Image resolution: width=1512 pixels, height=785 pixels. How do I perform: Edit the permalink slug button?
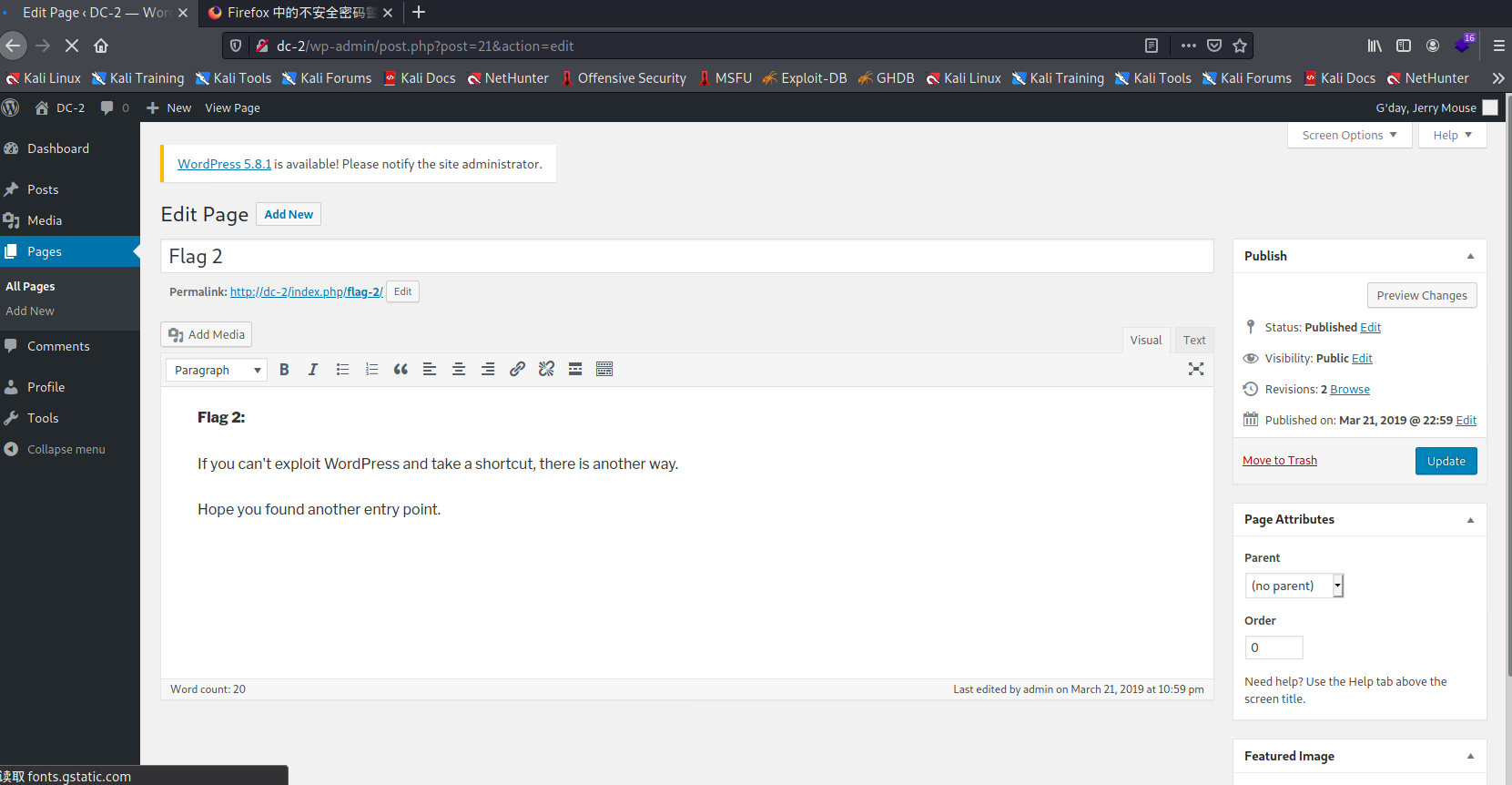tap(402, 291)
